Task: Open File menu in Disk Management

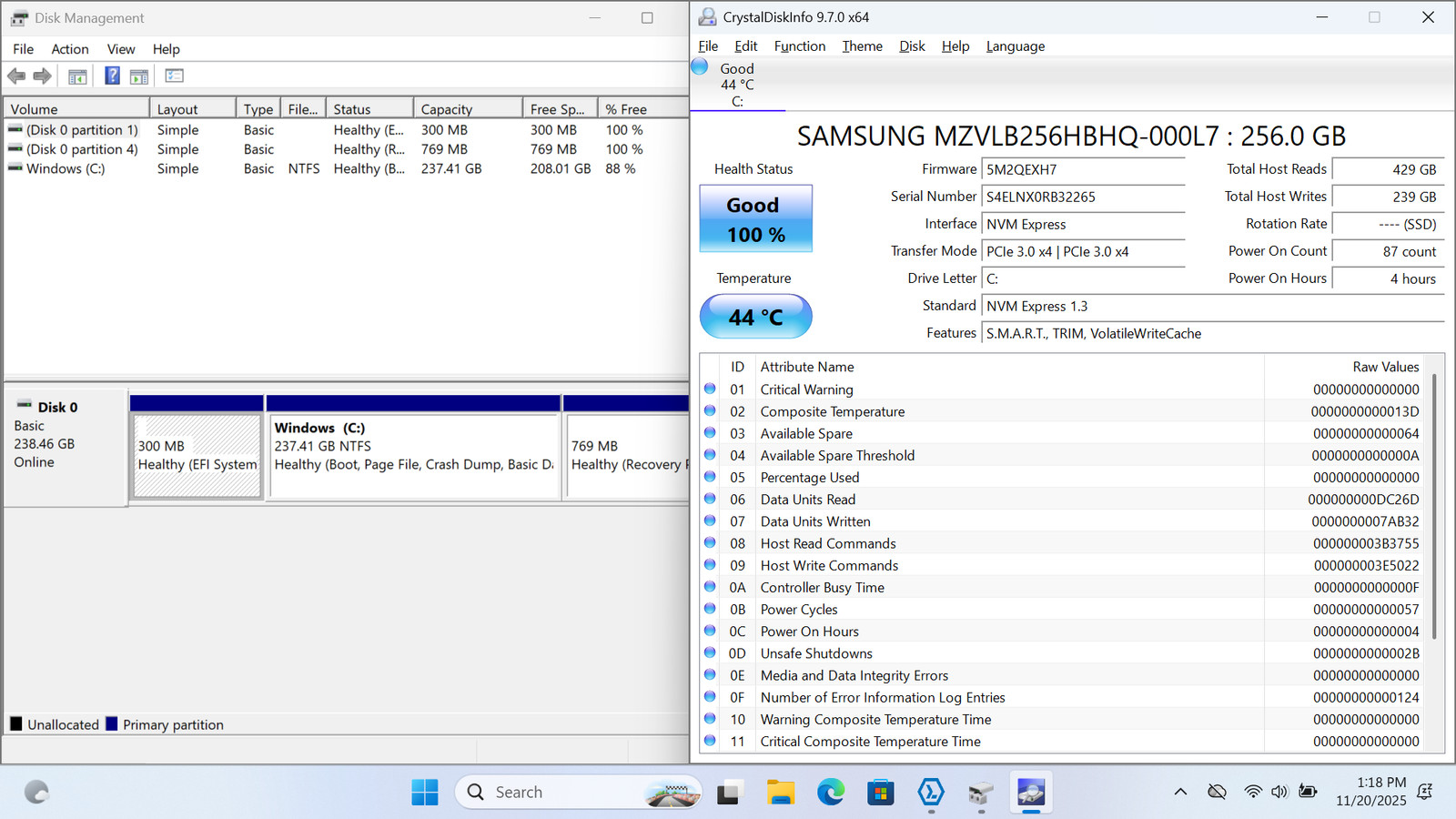Action: 24,49
